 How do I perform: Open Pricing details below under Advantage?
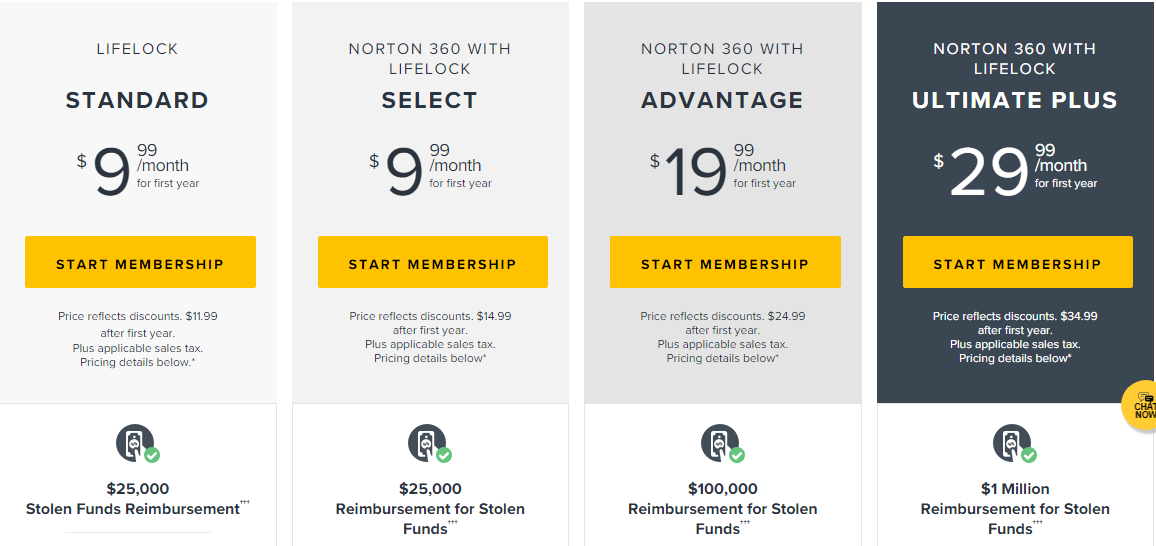pos(722,358)
